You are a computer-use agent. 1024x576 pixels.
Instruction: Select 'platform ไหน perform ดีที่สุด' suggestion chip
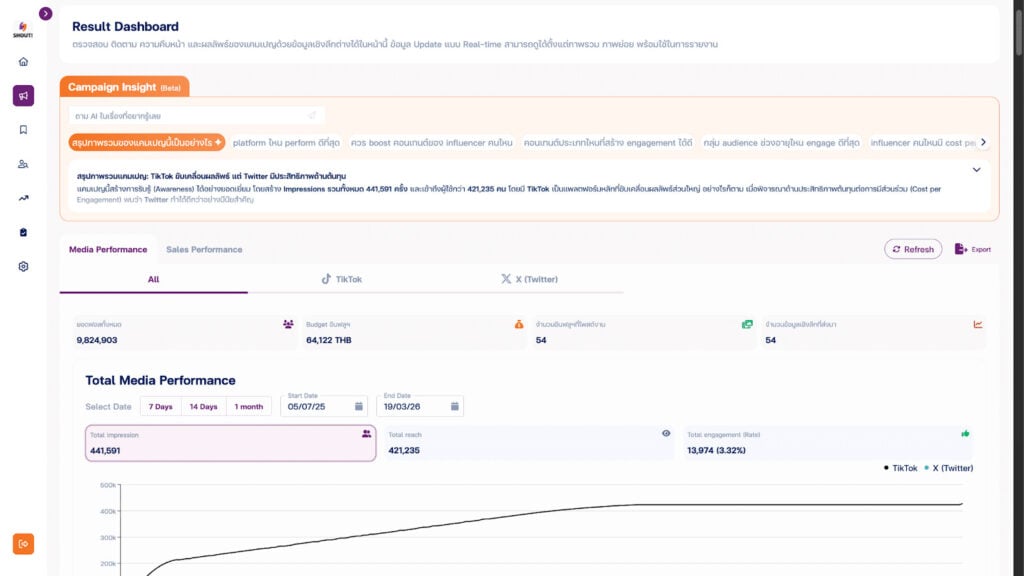(x=286, y=142)
